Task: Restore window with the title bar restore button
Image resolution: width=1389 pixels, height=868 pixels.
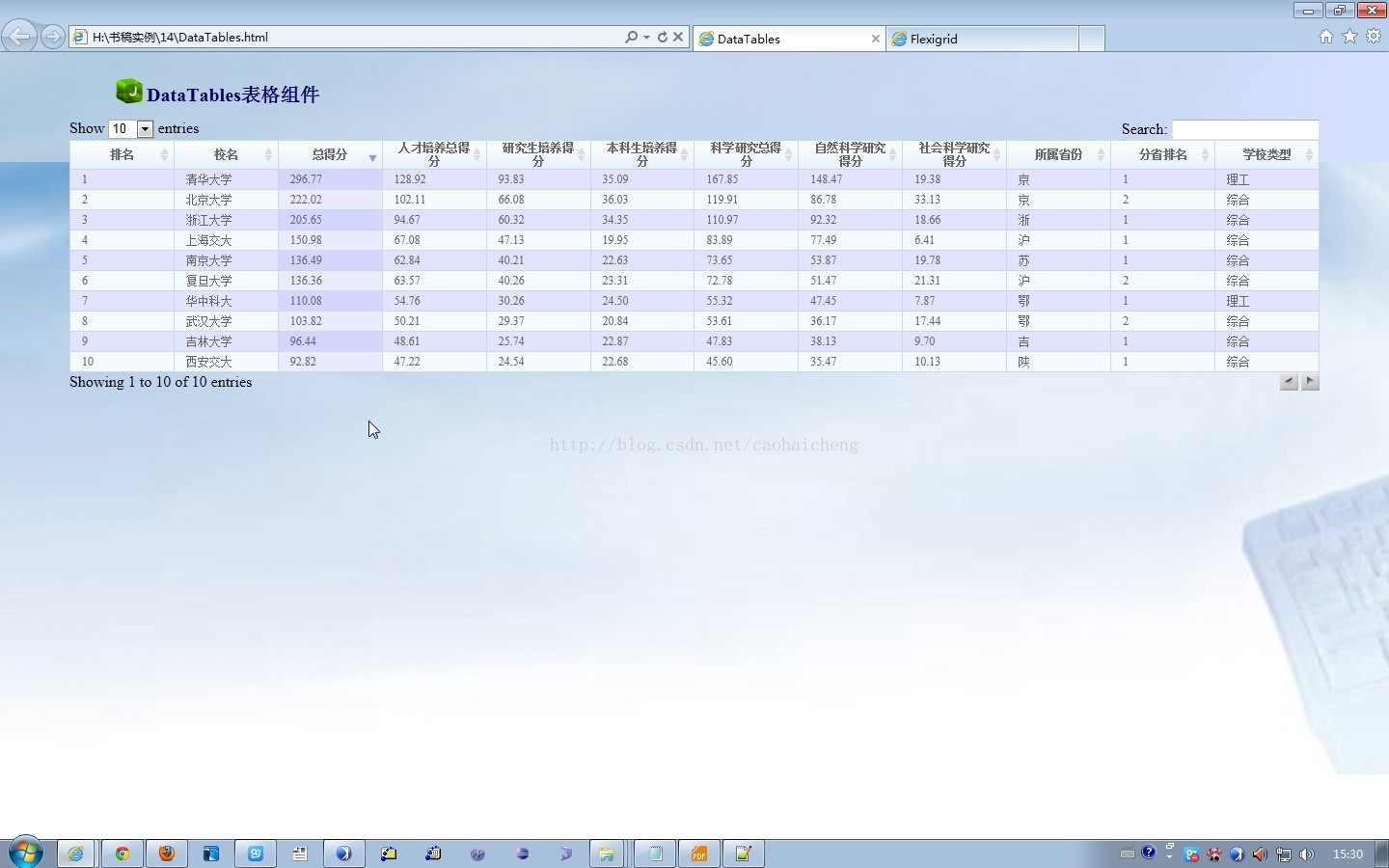Action: click(x=1339, y=11)
